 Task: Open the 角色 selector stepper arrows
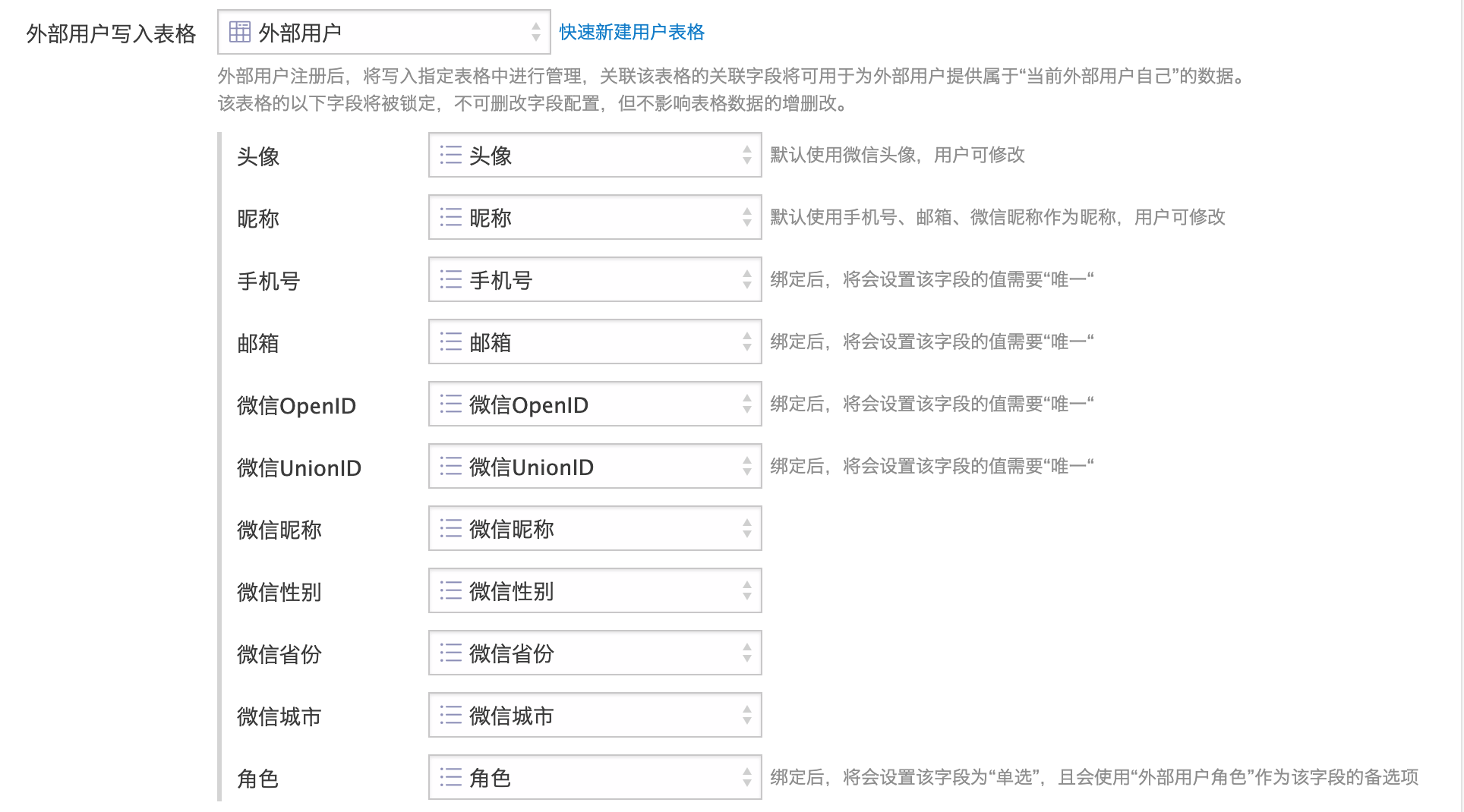747,778
